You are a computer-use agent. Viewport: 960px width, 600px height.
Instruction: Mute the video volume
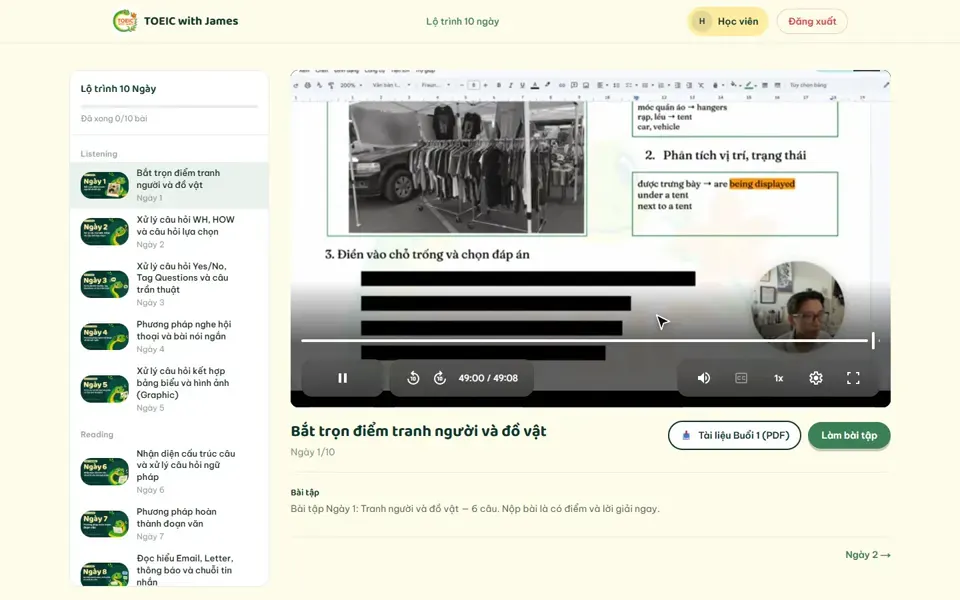pyautogui.click(x=703, y=378)
